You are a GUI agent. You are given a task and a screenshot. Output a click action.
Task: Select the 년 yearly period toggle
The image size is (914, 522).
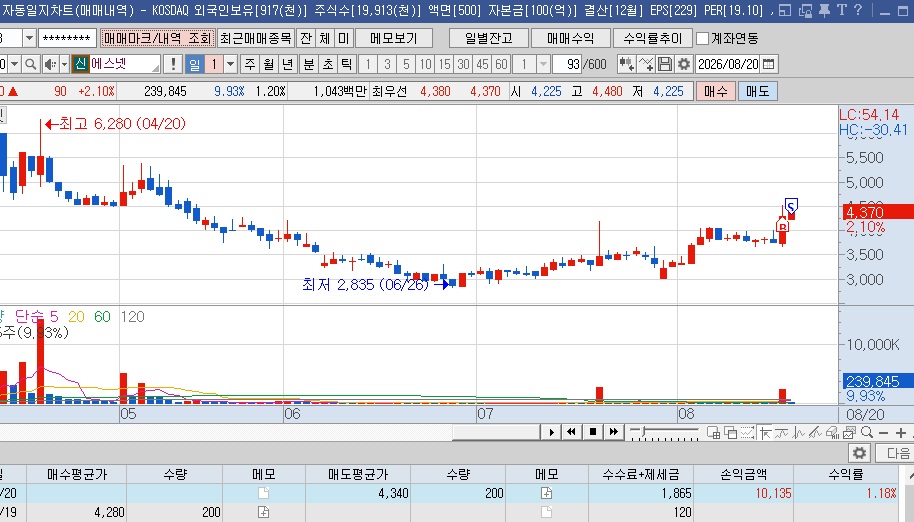click(x=288, y=64)
